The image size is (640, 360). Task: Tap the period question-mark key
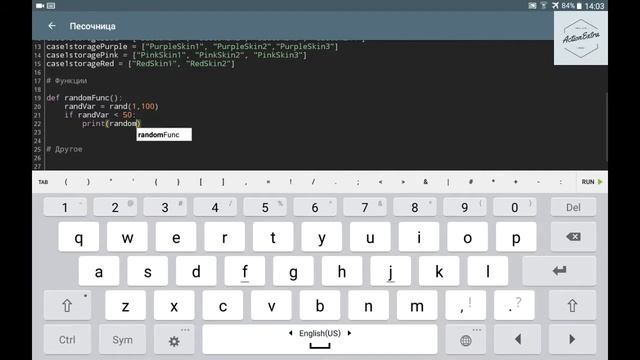[x=514, y=305]
